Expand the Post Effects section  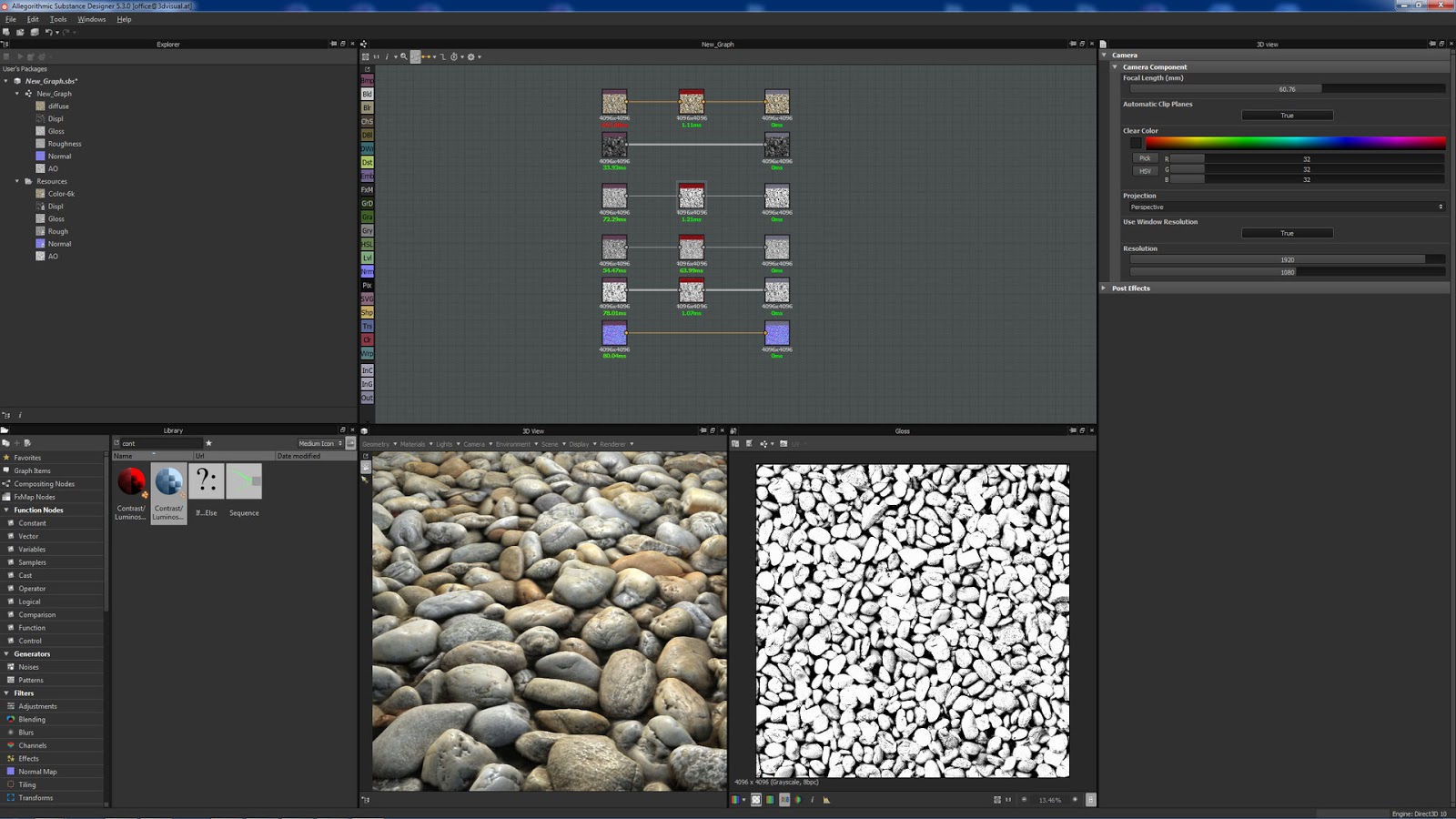pyautogui.click(x=1130, y=288)
